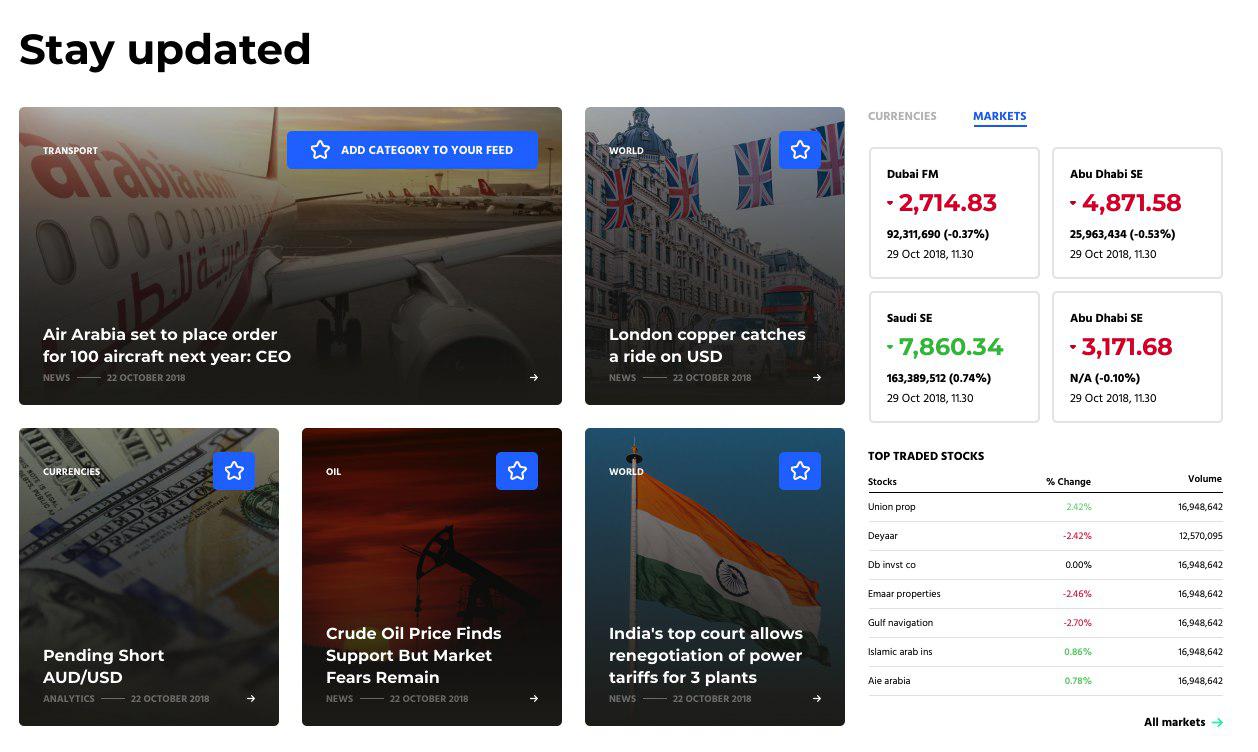This screenshot has width=1258, height=752.
Task: Click arrow icon on Air Arabia article
Action: click(534, 378)
